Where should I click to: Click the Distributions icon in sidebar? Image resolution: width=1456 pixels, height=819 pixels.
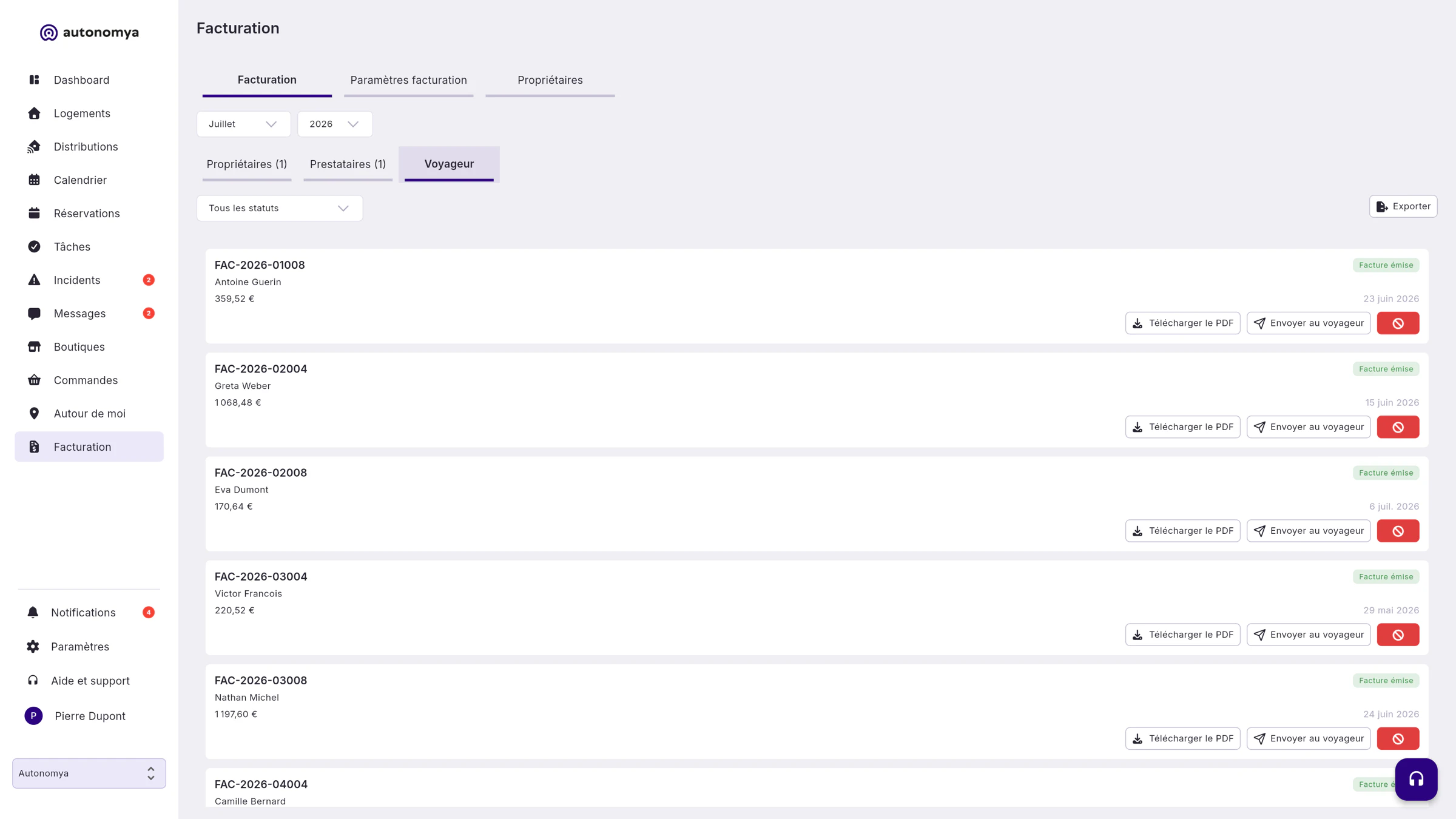(34, 147)
